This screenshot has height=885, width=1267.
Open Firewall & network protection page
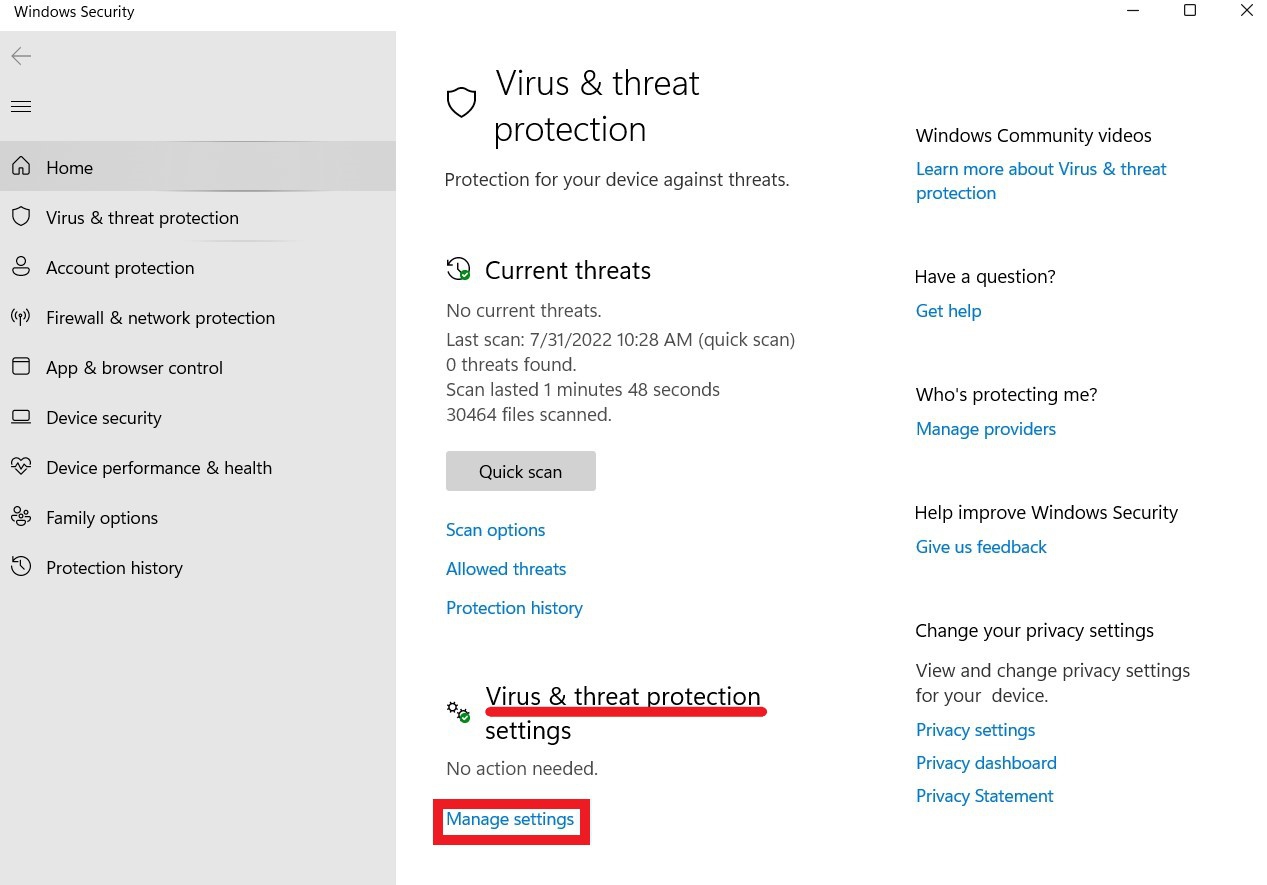tap(160, 318)
